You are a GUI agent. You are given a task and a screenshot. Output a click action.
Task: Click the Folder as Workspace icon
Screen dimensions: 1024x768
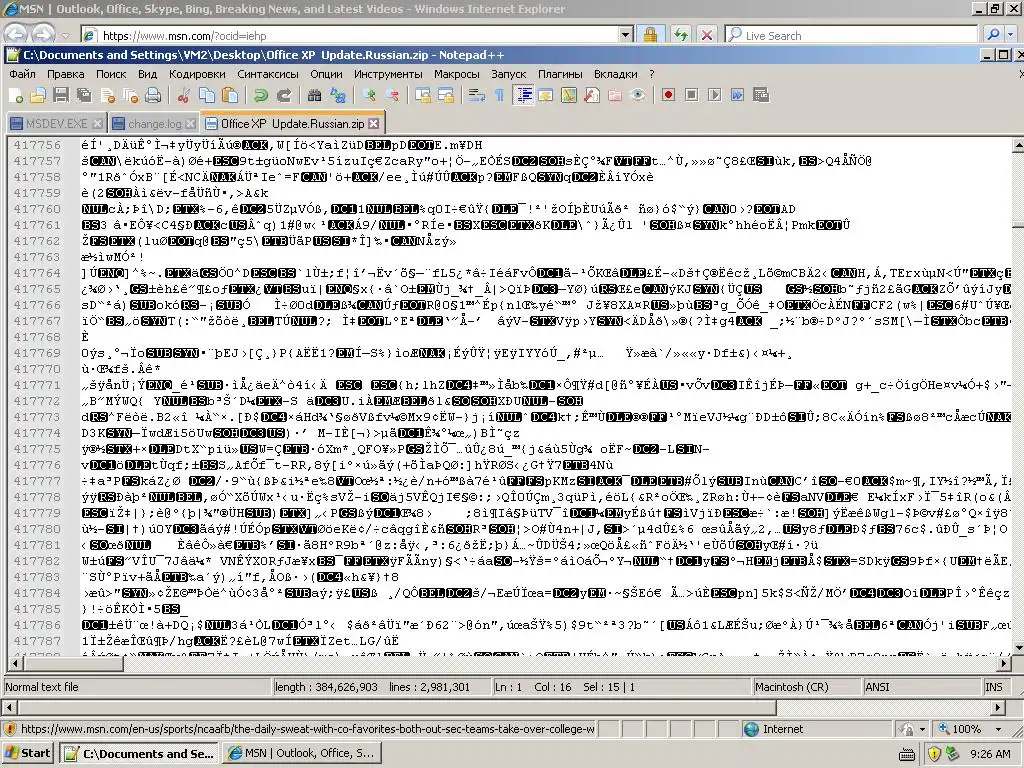615,95
